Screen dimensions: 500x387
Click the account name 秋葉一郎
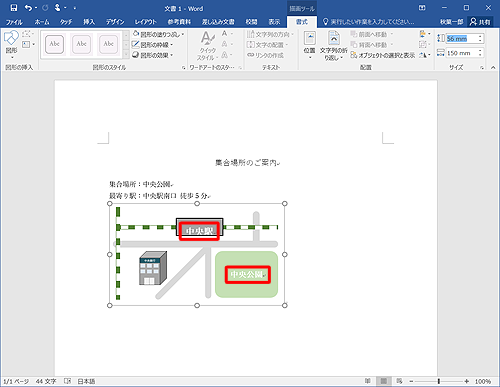click(451, 22)
